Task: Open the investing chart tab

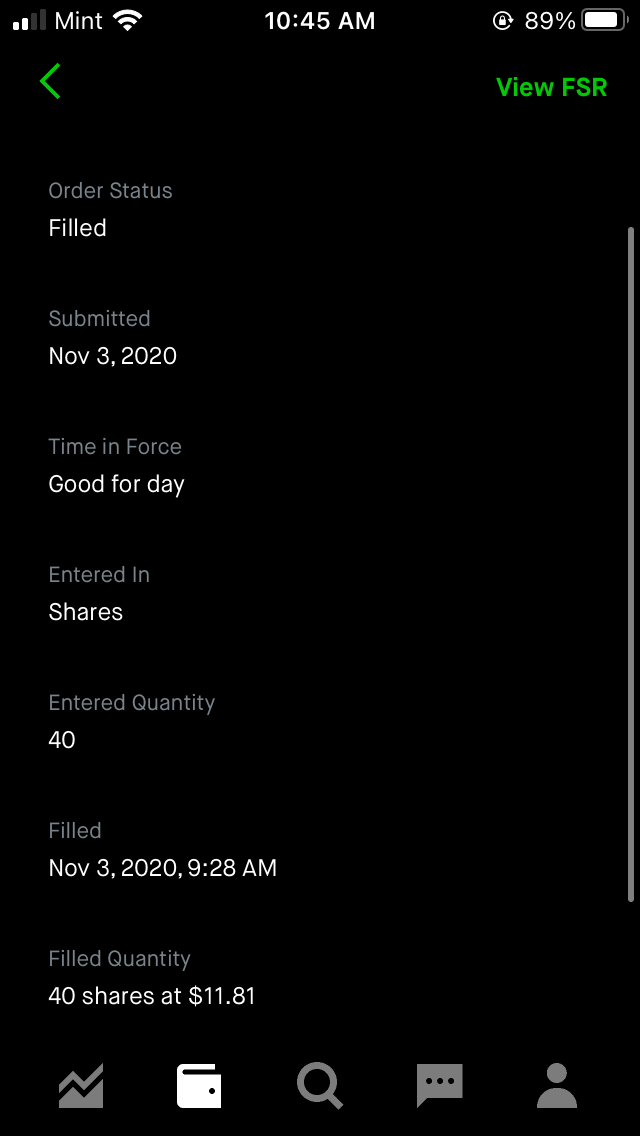Action: click(x=81, y=1086)
